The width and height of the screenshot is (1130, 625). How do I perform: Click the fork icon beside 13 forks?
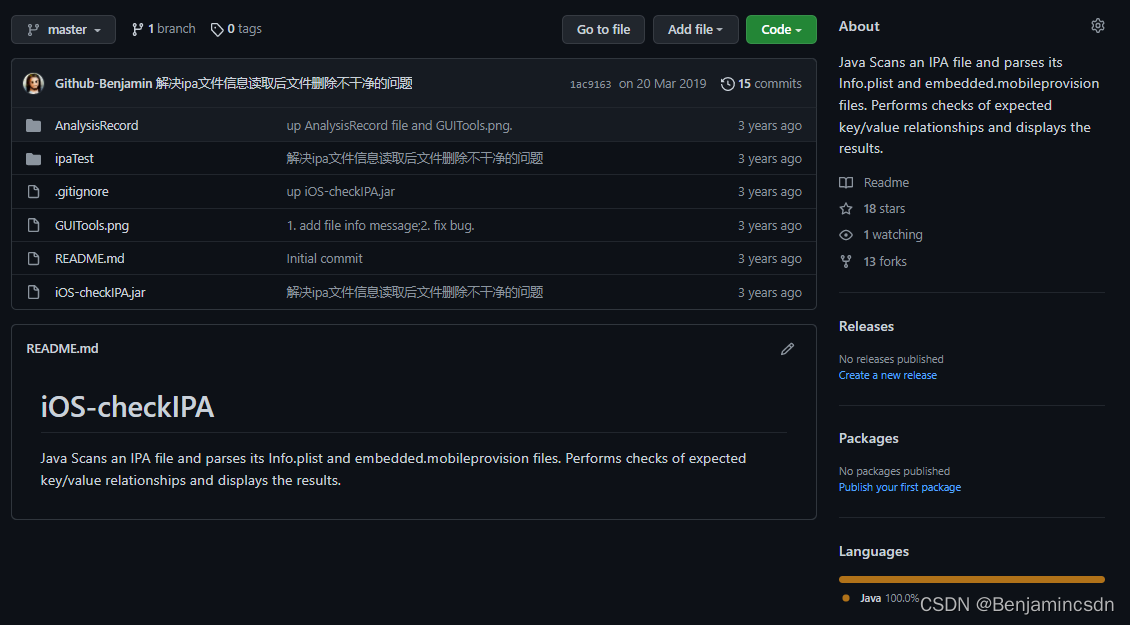[846, 262]
